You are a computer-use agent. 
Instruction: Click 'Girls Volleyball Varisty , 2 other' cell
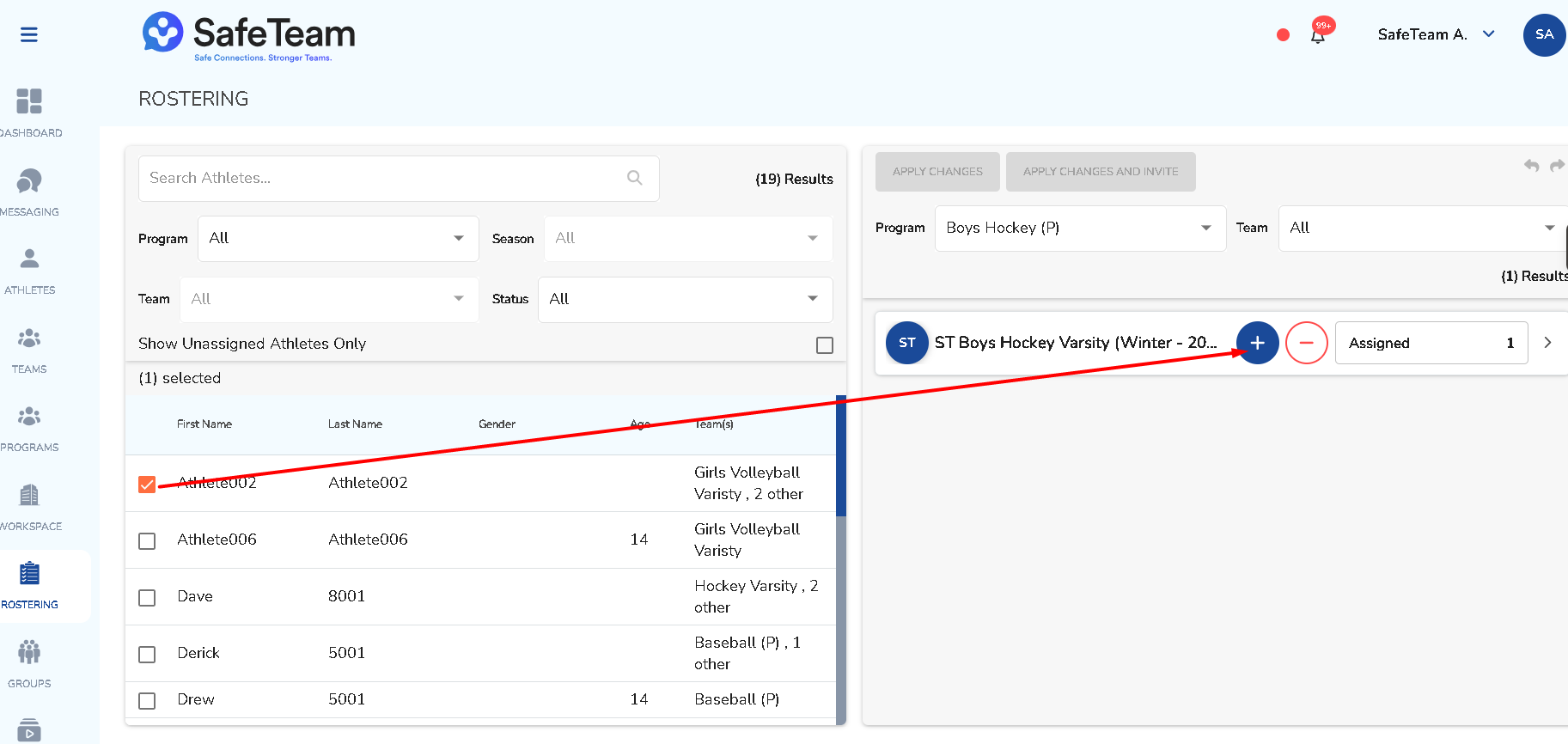[748, 484]
